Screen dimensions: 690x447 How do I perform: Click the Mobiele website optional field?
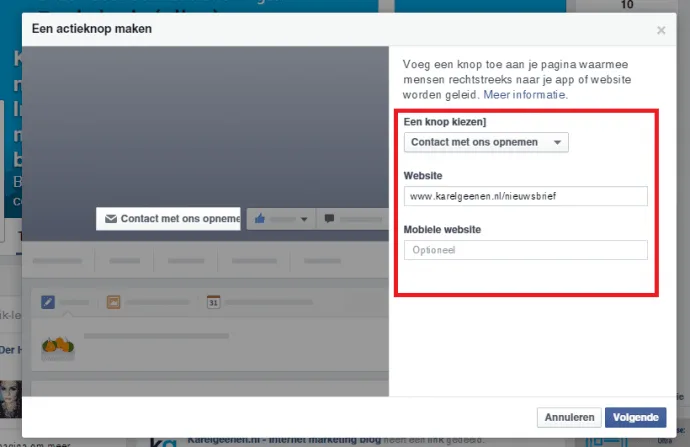point(525,250)
